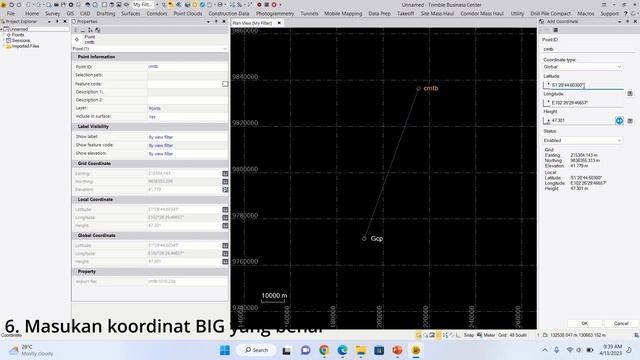Switch to the Survey ribbon tab

(52, 13)
